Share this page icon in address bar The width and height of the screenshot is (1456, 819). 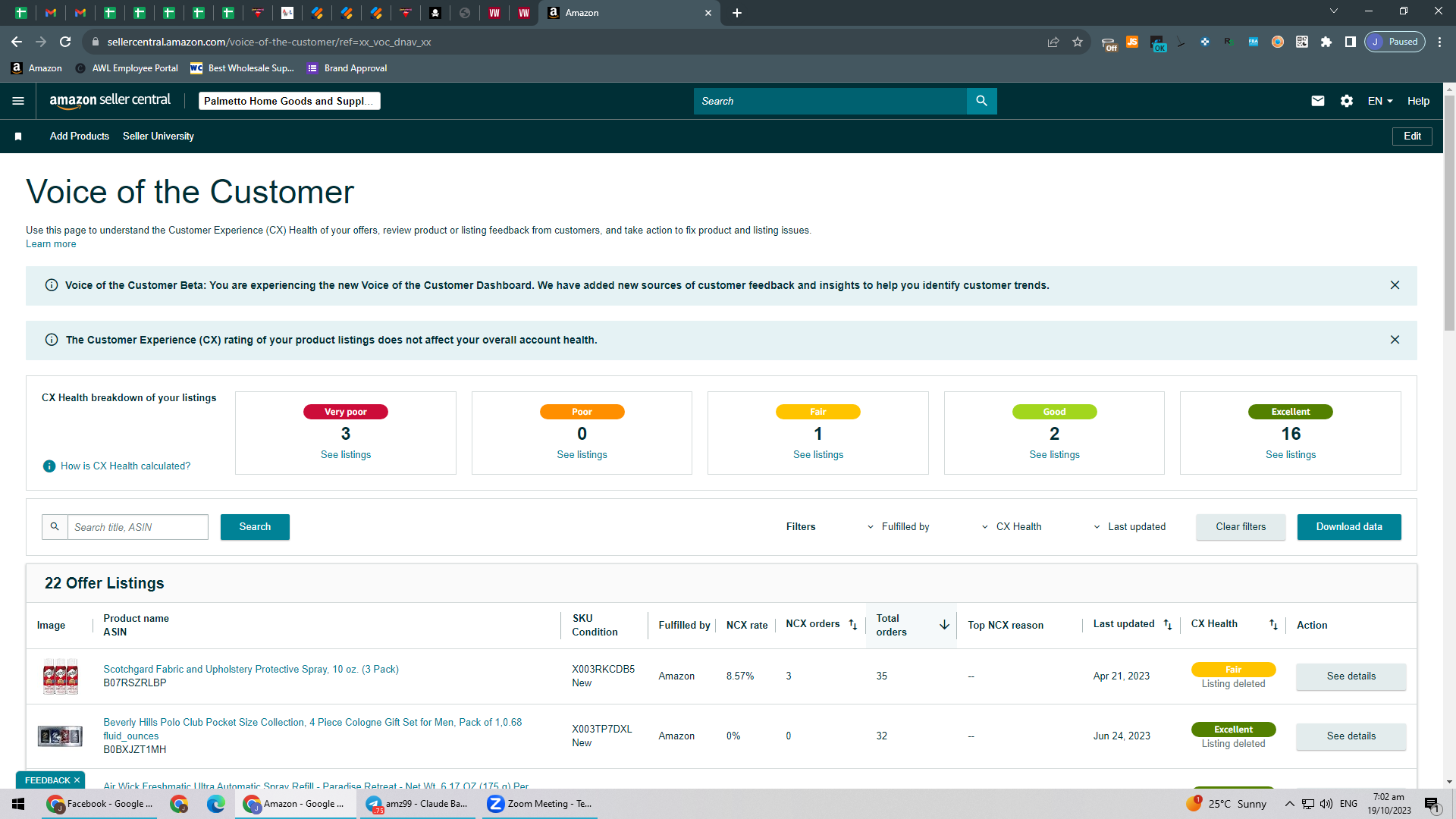(x=1053, y=42)
